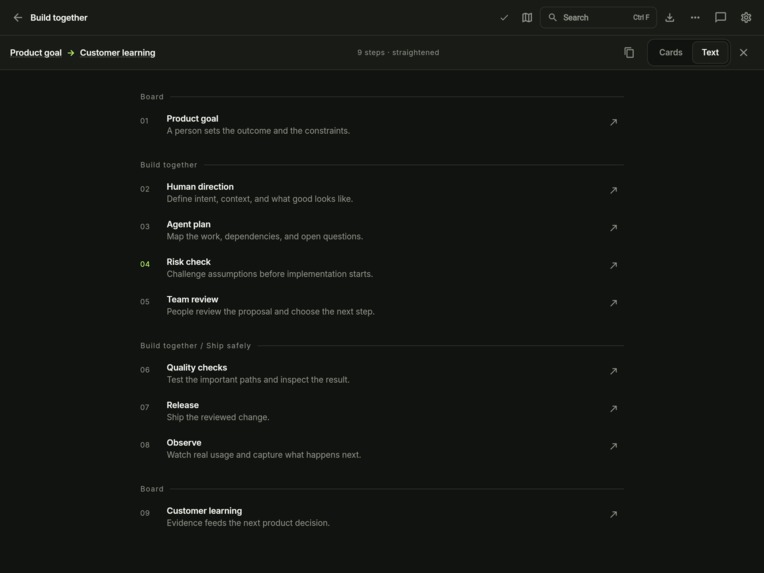Viewport: 764px width, 573px height.
Task: Click the checkmark icon in top toolbar
Action: (x=504, y=18)
